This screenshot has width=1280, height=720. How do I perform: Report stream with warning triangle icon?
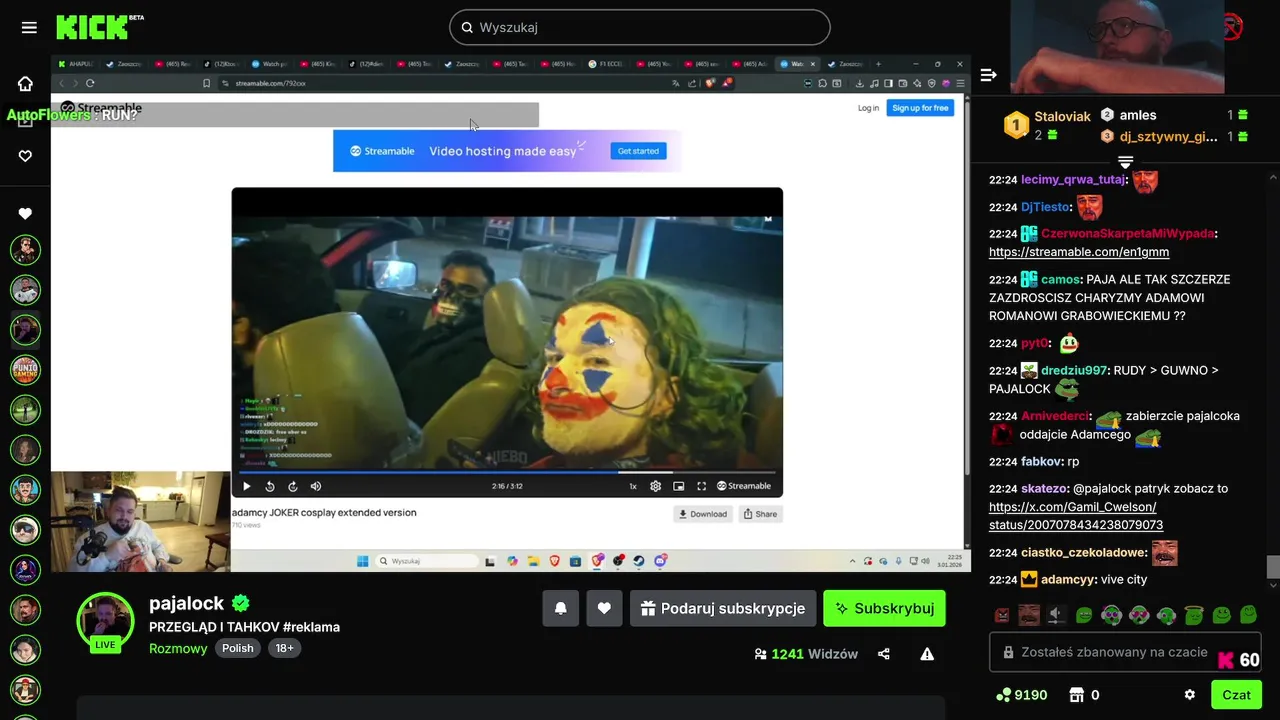pyautogui.click(x=927, y=654)
